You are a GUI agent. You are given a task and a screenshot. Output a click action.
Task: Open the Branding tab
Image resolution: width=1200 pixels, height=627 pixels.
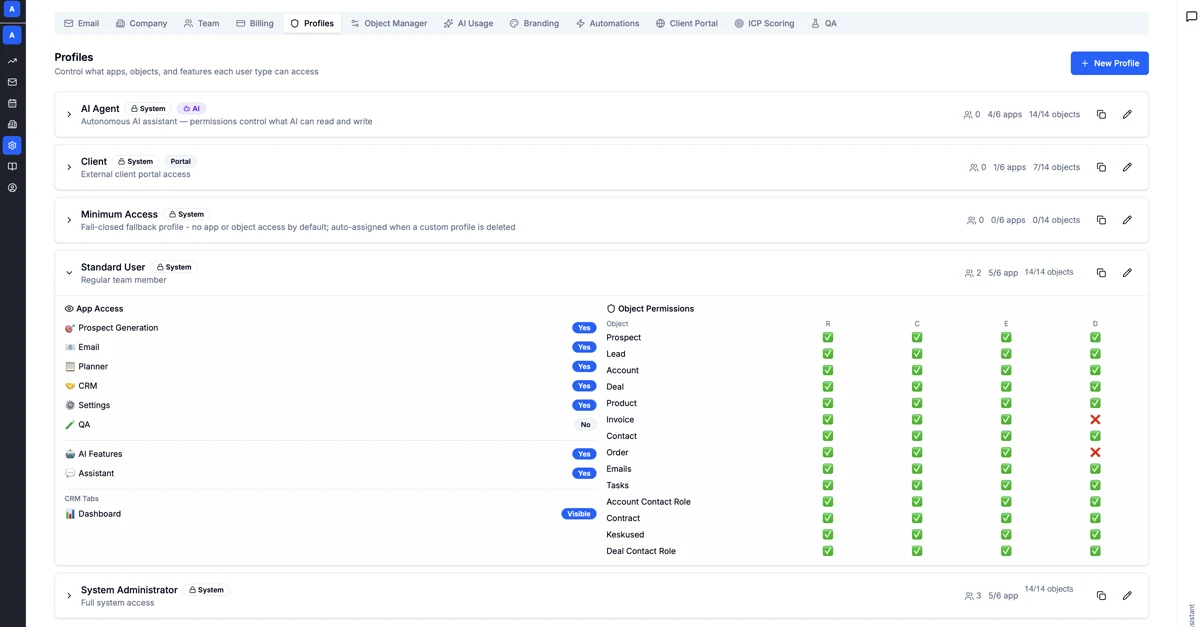coord(534,23)
